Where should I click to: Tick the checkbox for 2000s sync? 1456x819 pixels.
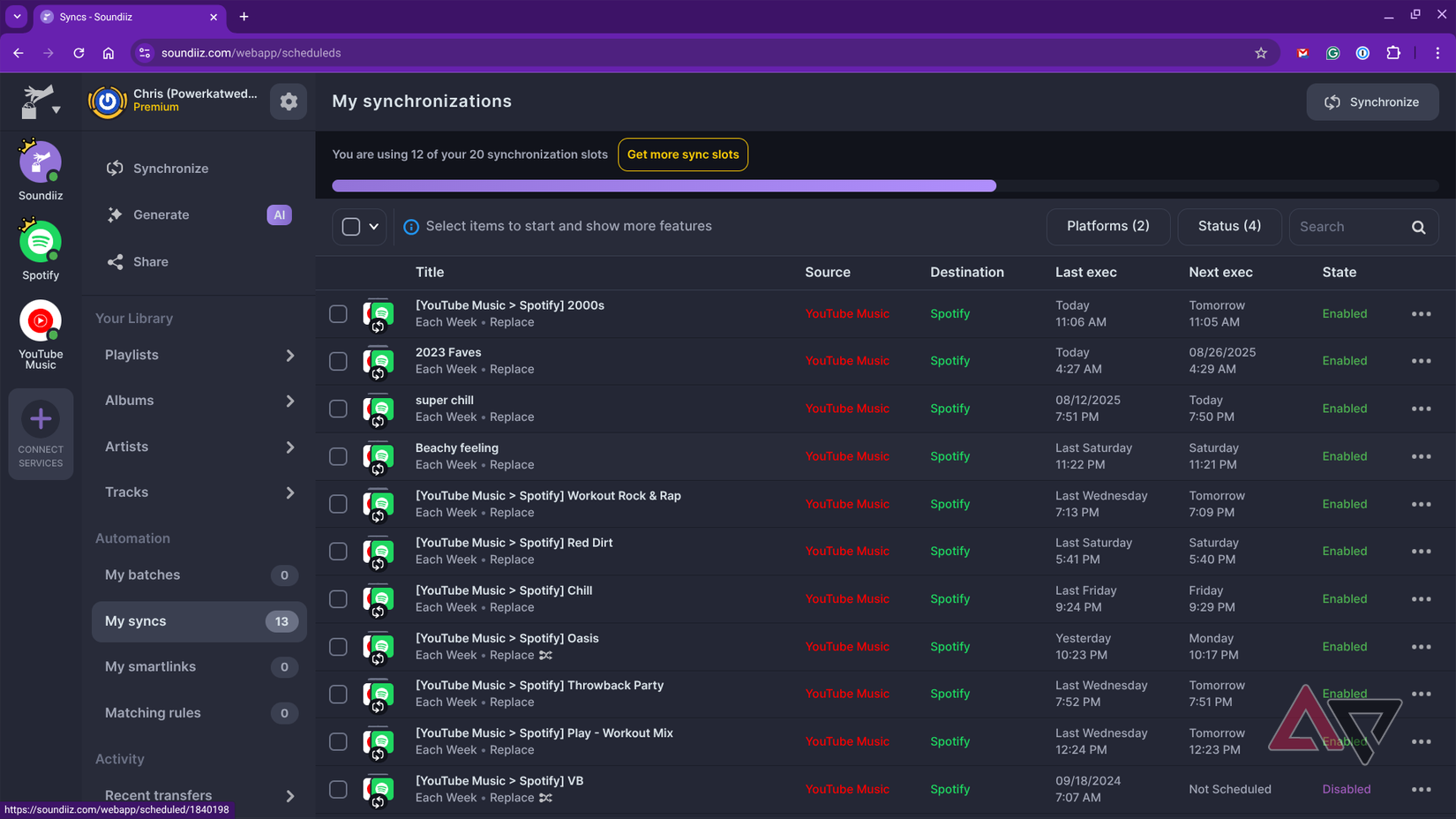pos(338,314)
